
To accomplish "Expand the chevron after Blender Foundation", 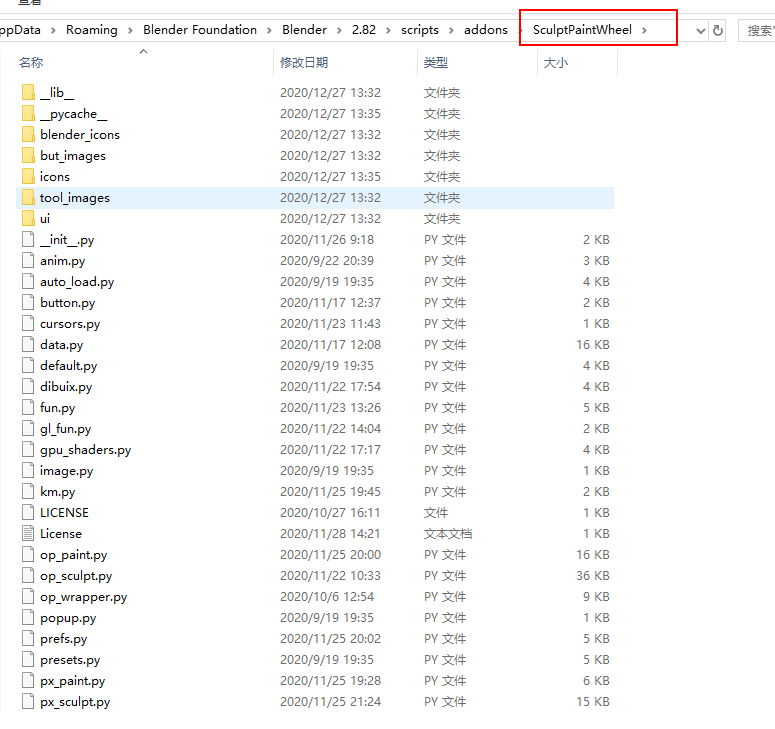I will (269, 30).
